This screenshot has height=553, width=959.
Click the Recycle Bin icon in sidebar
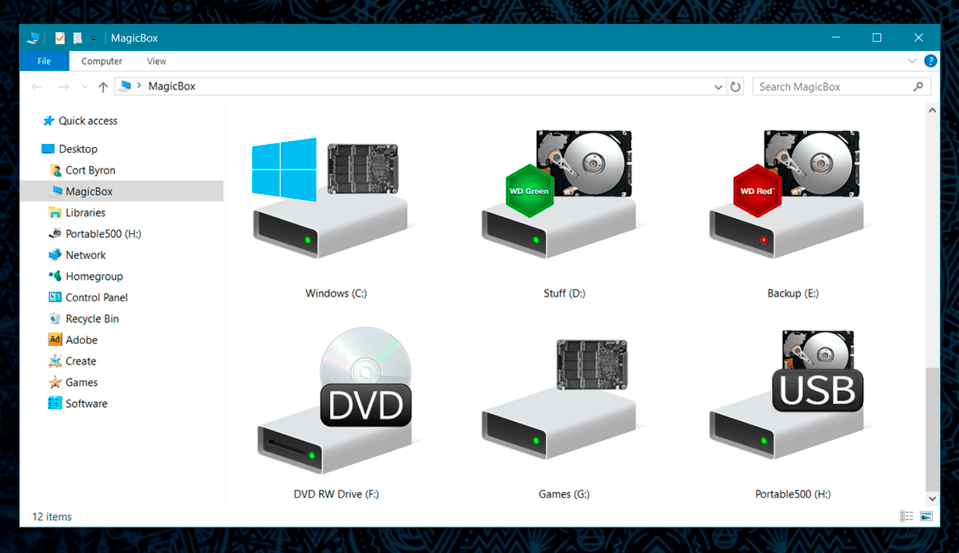pyautogui.click(x=55, y=318)
